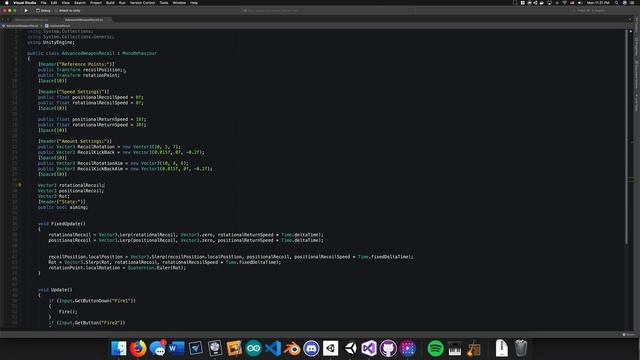
Task: Open the Tools menu
Action: (164, 2)
